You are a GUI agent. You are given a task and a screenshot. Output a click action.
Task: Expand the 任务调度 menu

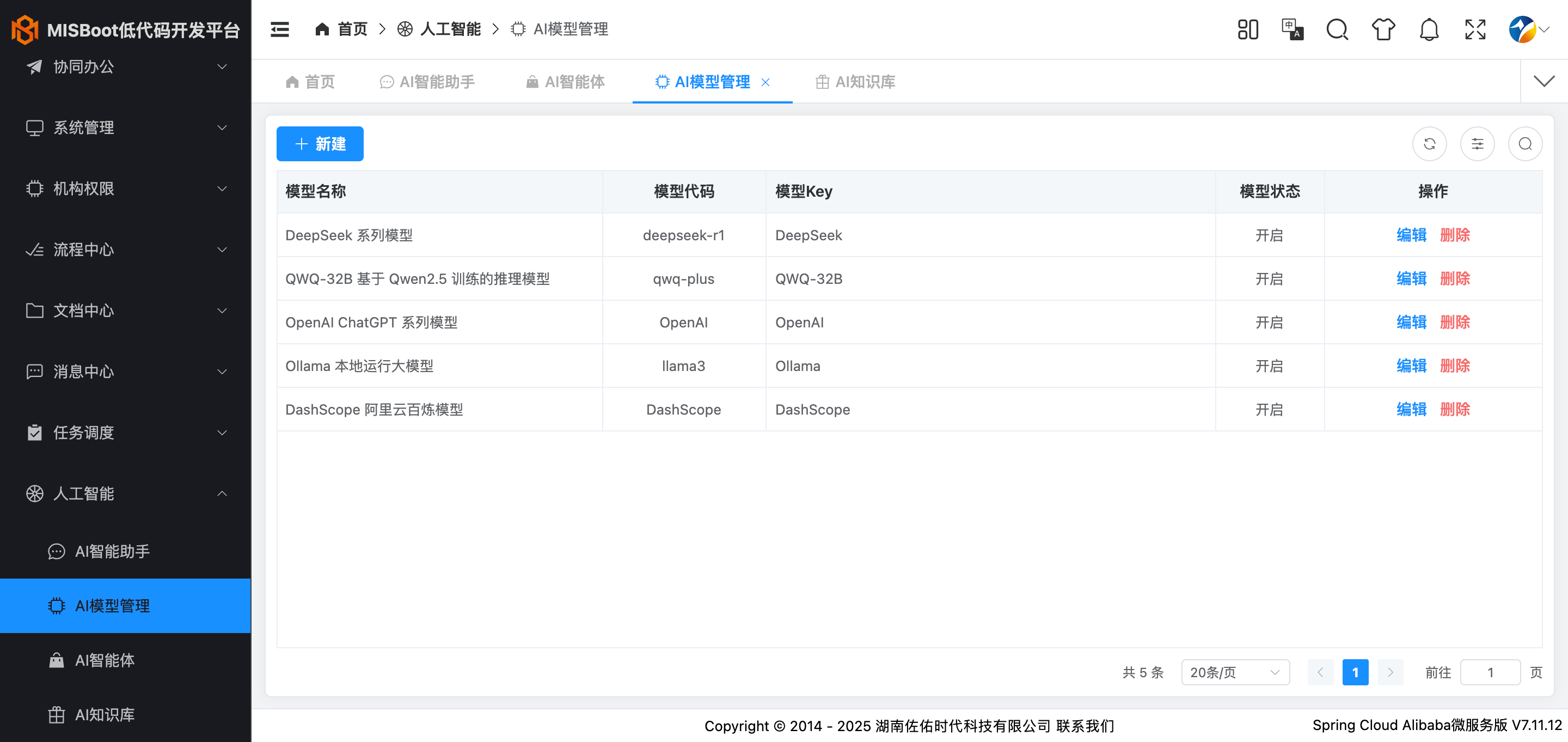pyautogui.click(x=125, y=432)
